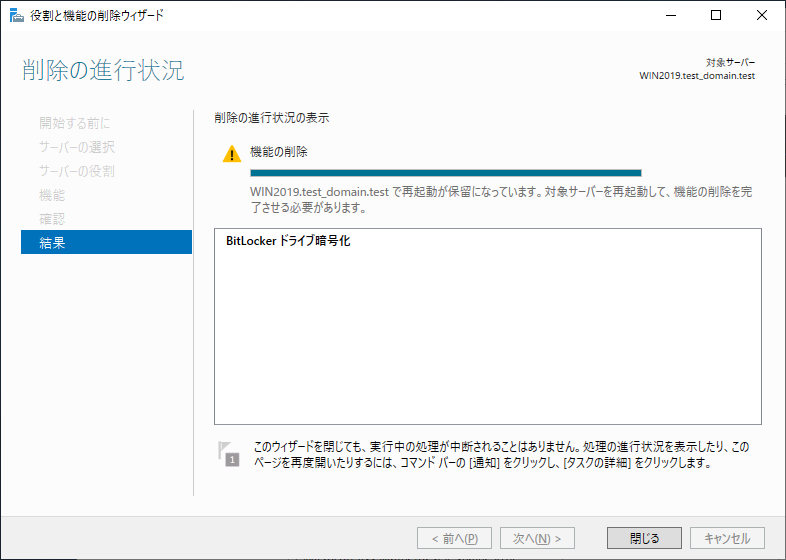Screen dimensions: 786x560
Task: Select 機能 step in sidebar
Action: [x=52, y=195]
